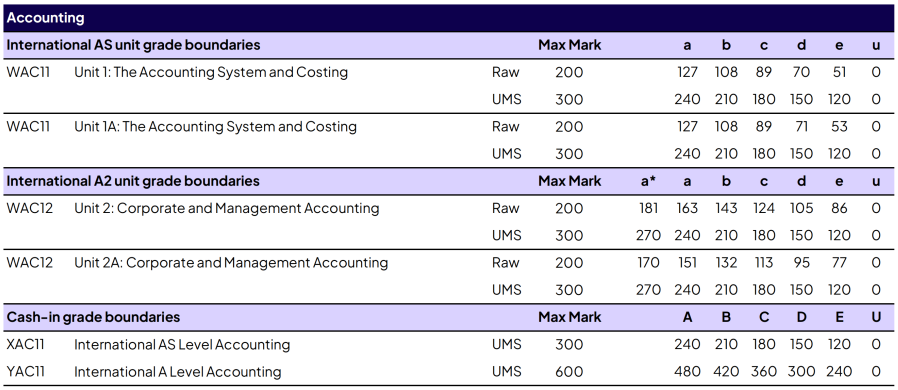Select Unit 1A: The Accounting System and Costing
Image resolution: width=898 pixels, height=390 pixels.
coord(215,127)
